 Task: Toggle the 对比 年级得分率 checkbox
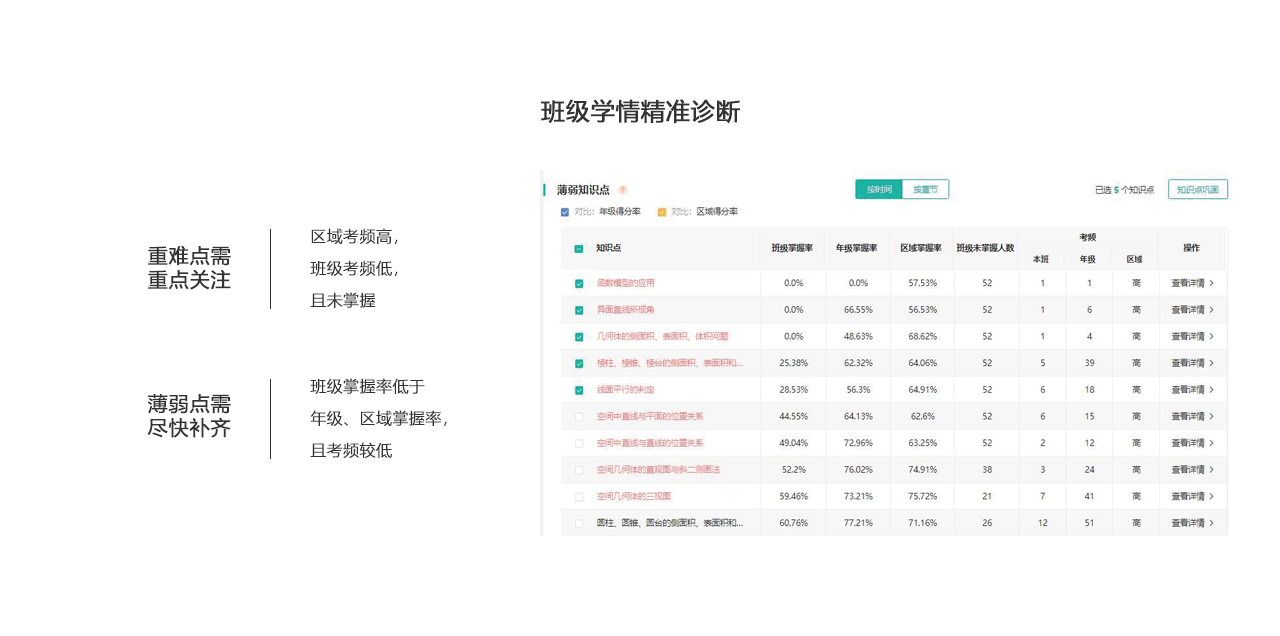[566, 212]
